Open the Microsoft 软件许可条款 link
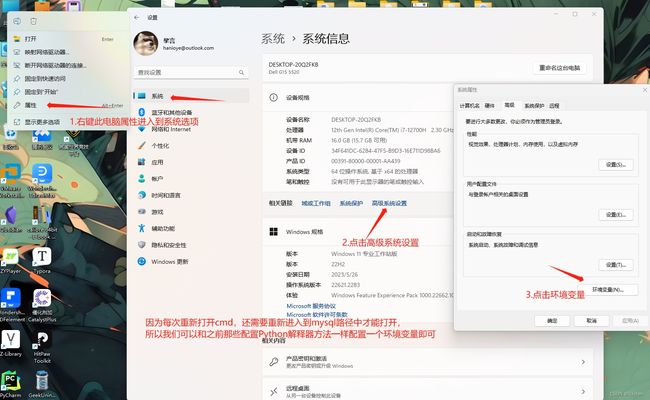Screen dimensions: 650x400 point(317,315)
